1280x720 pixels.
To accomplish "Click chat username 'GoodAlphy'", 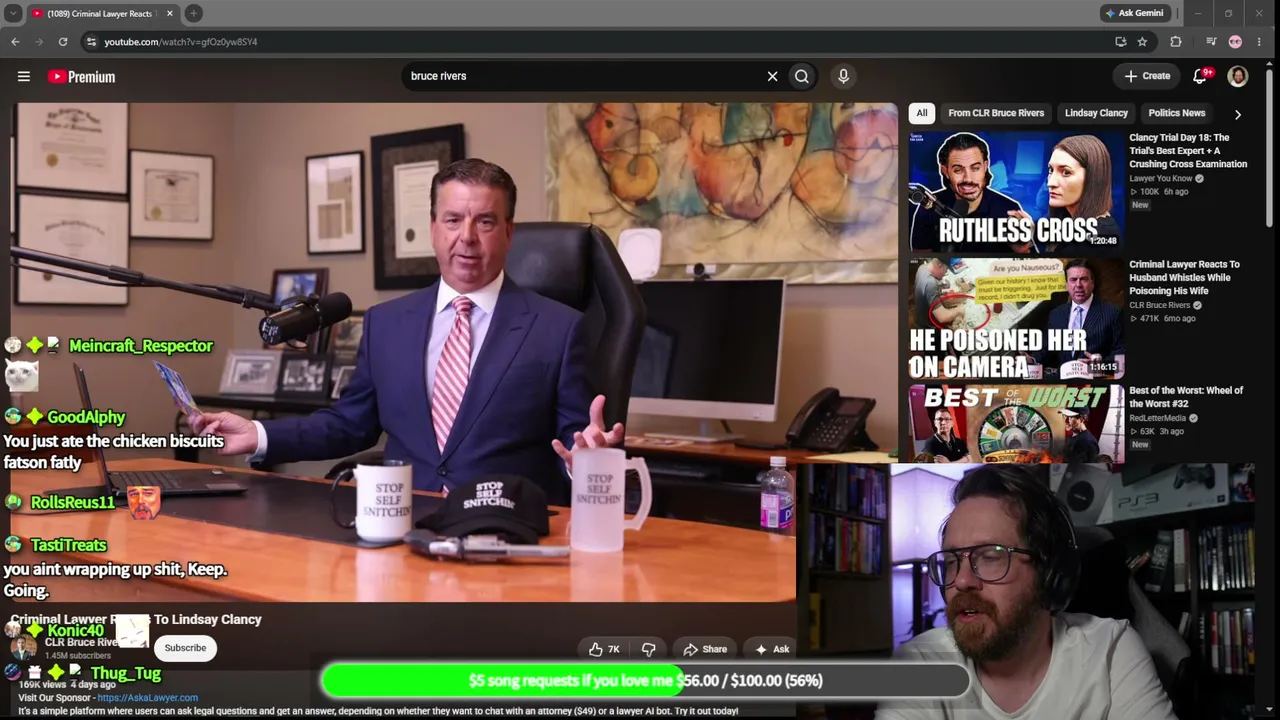I will point(86,417).
